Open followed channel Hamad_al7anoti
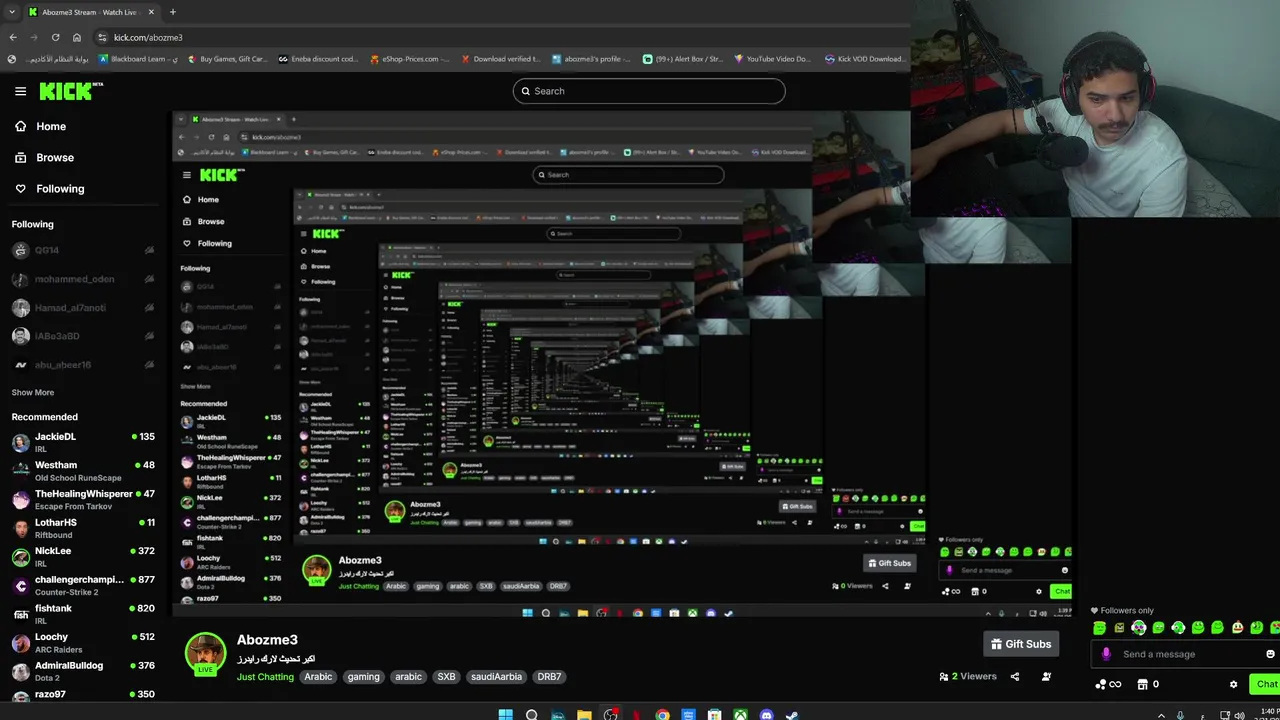 click(x=83, y=308)
